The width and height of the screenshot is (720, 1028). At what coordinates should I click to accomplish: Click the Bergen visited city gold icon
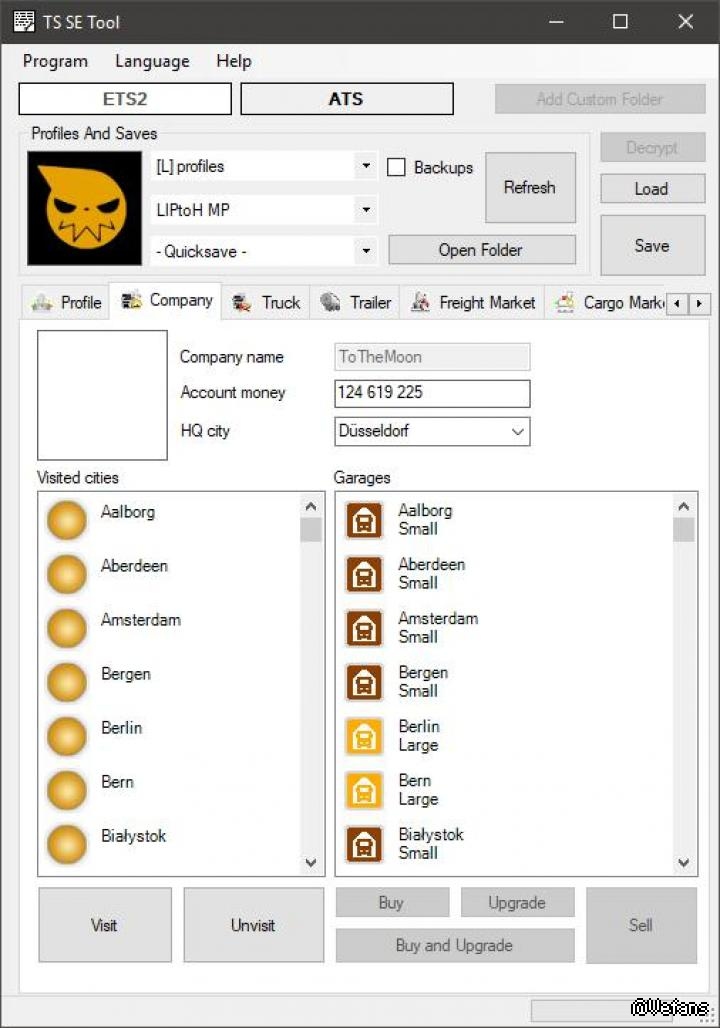tap(66, 682)
